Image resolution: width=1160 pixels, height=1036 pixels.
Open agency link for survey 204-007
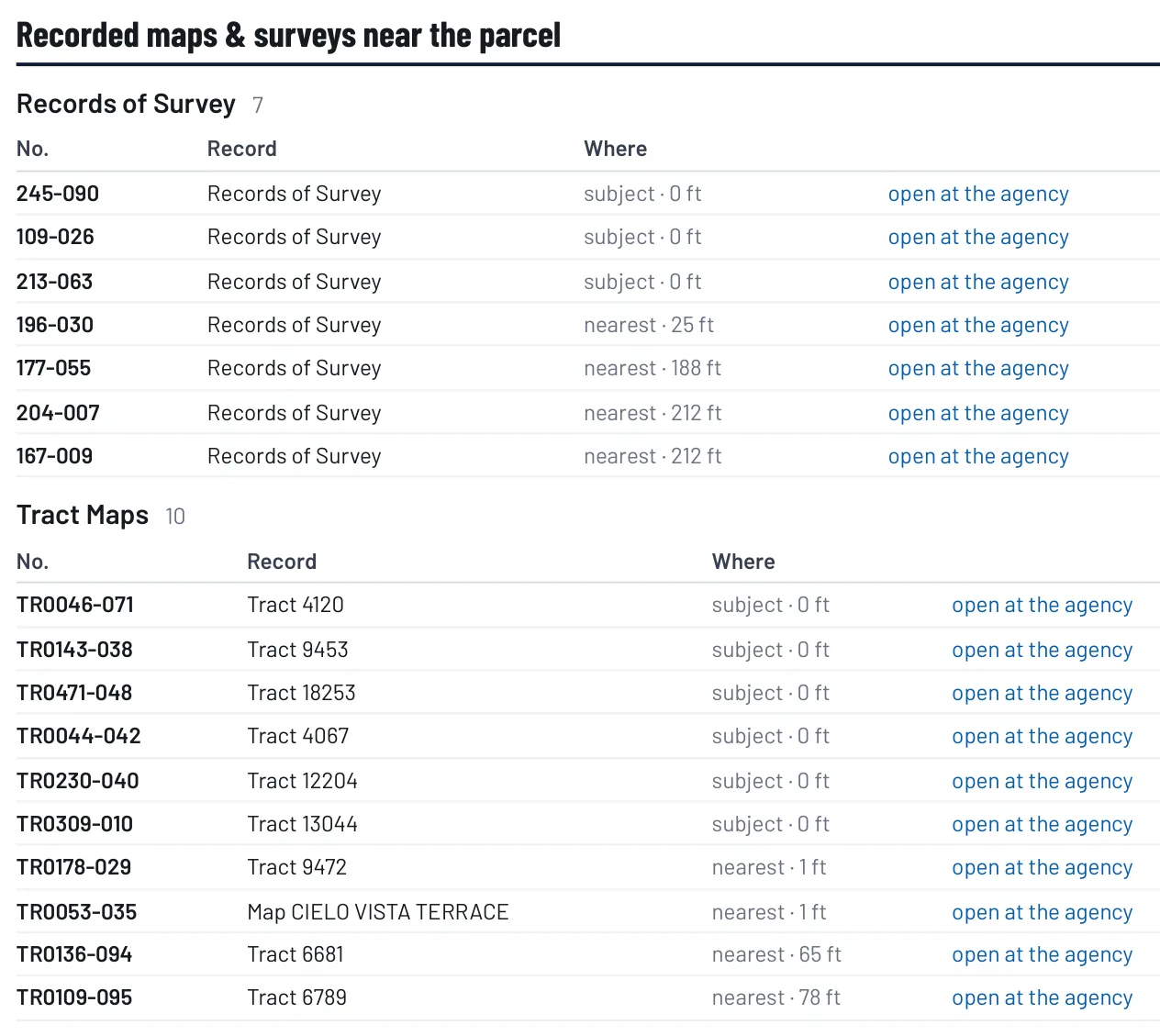(x=978, y=413)
